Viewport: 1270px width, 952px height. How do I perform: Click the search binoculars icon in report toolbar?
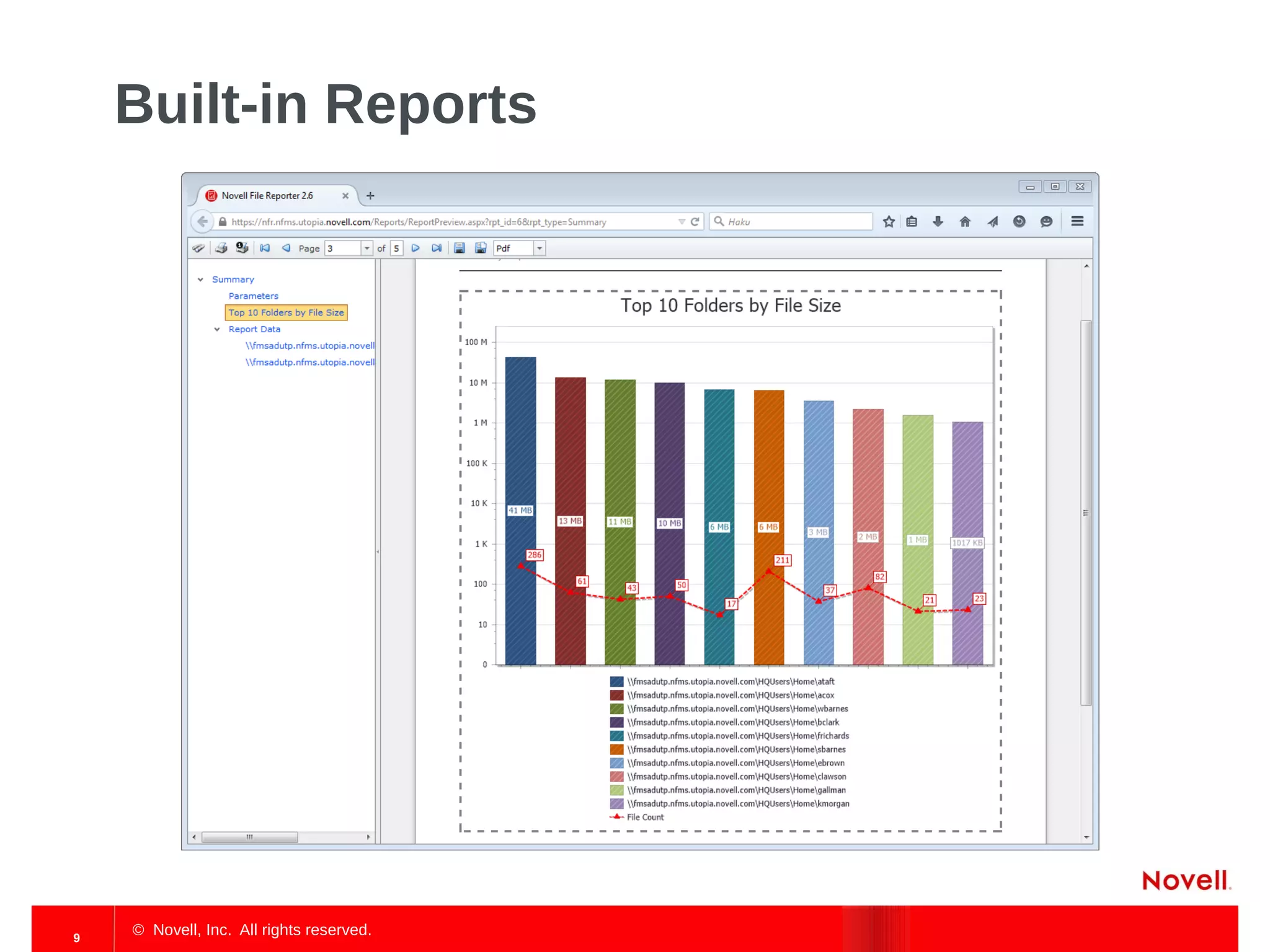click(x=198, y=248)
